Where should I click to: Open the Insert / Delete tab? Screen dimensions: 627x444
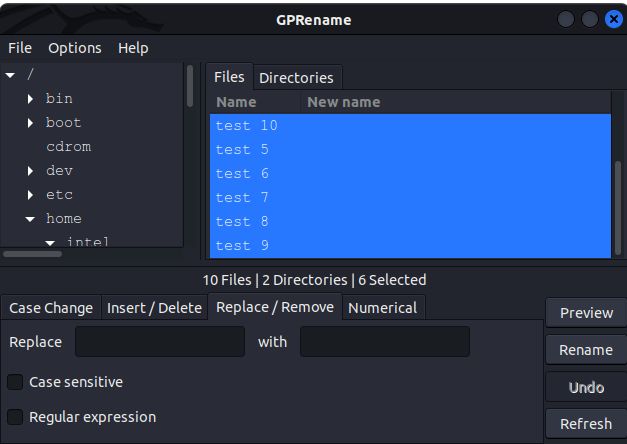154,308
